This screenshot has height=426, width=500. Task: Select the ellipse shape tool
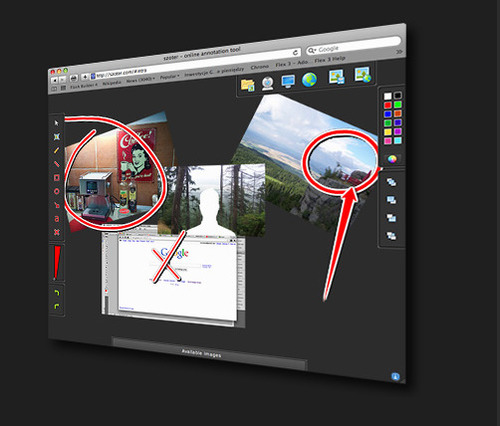pyautogui.click(x=56, y=191)
